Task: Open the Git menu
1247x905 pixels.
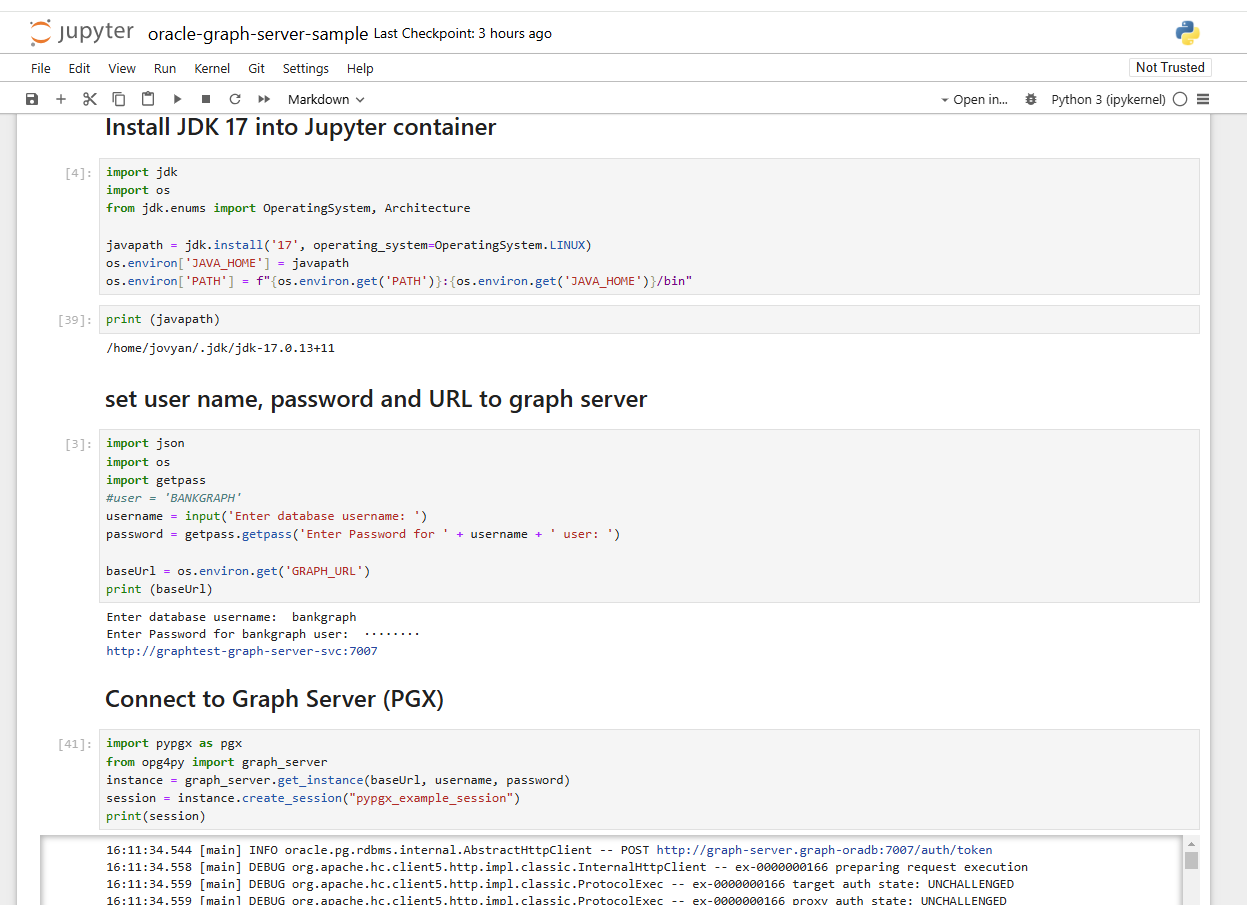Action: (257, 68)
